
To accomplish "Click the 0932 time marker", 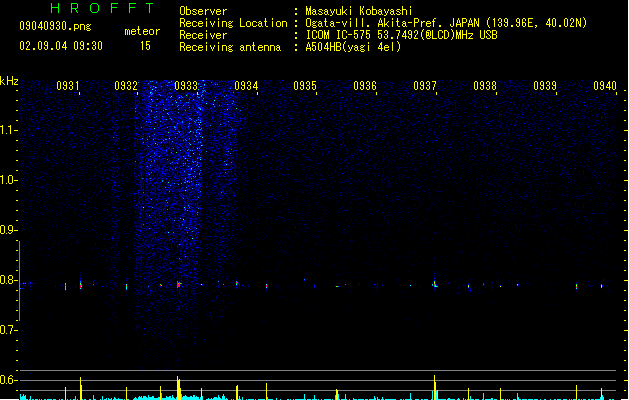I will pyautogui.click(x=126, y=86).
